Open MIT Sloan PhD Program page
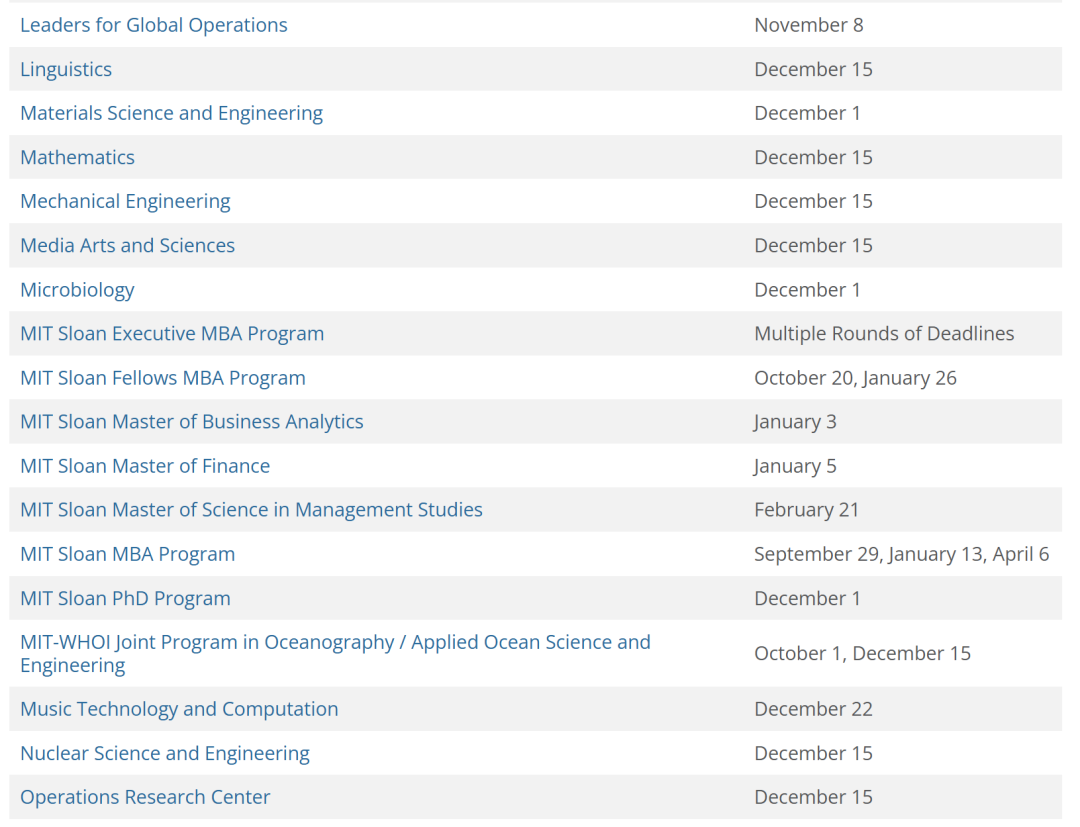 pos(125,598)
